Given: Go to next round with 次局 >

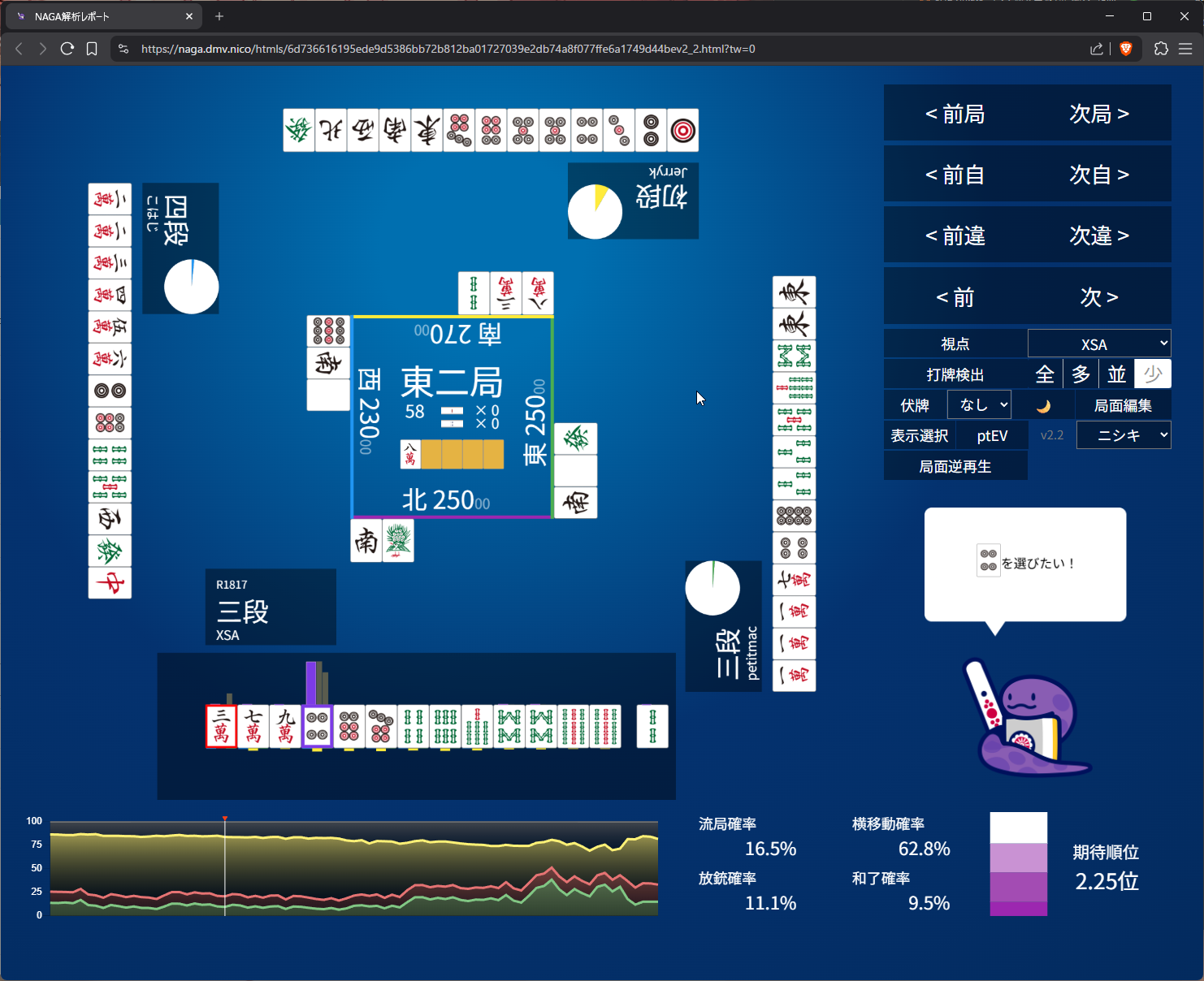Looking at the screenshot, I should coord(1098,114).
